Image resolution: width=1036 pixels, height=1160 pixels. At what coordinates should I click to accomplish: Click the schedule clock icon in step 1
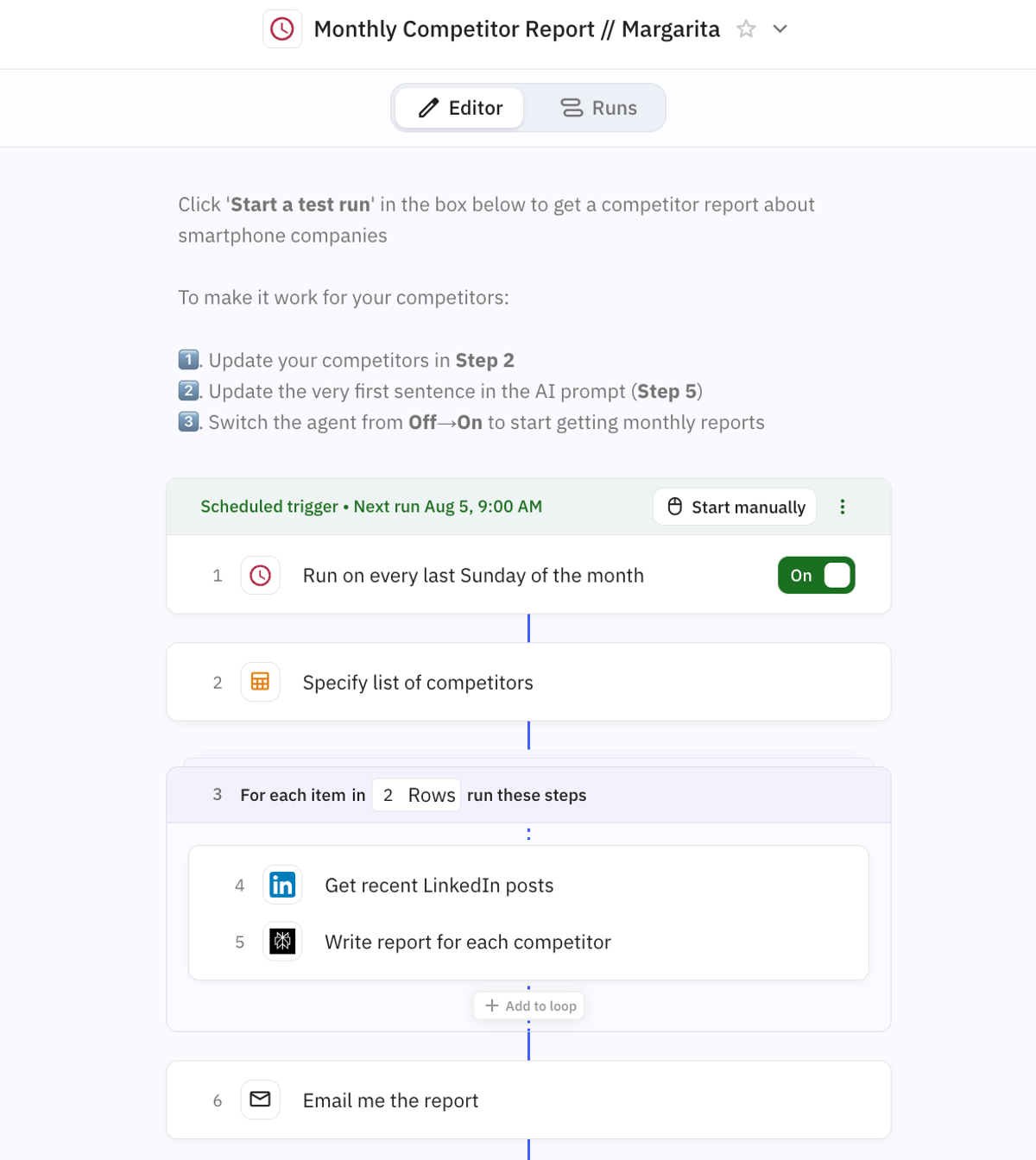[260, 576]
